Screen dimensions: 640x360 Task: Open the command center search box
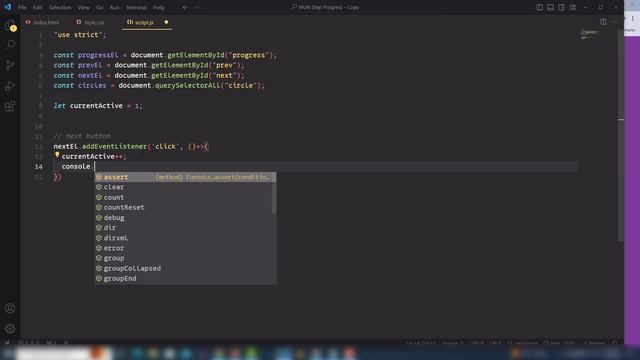click(x=325, y=7)
